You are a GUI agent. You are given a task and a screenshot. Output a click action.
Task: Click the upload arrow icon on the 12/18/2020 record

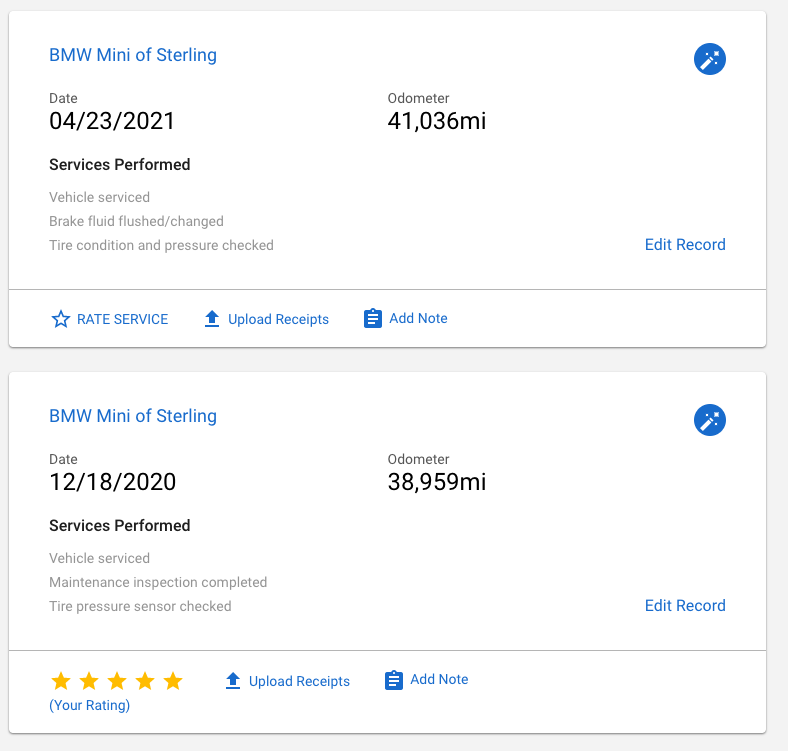[x=233, y=681]
